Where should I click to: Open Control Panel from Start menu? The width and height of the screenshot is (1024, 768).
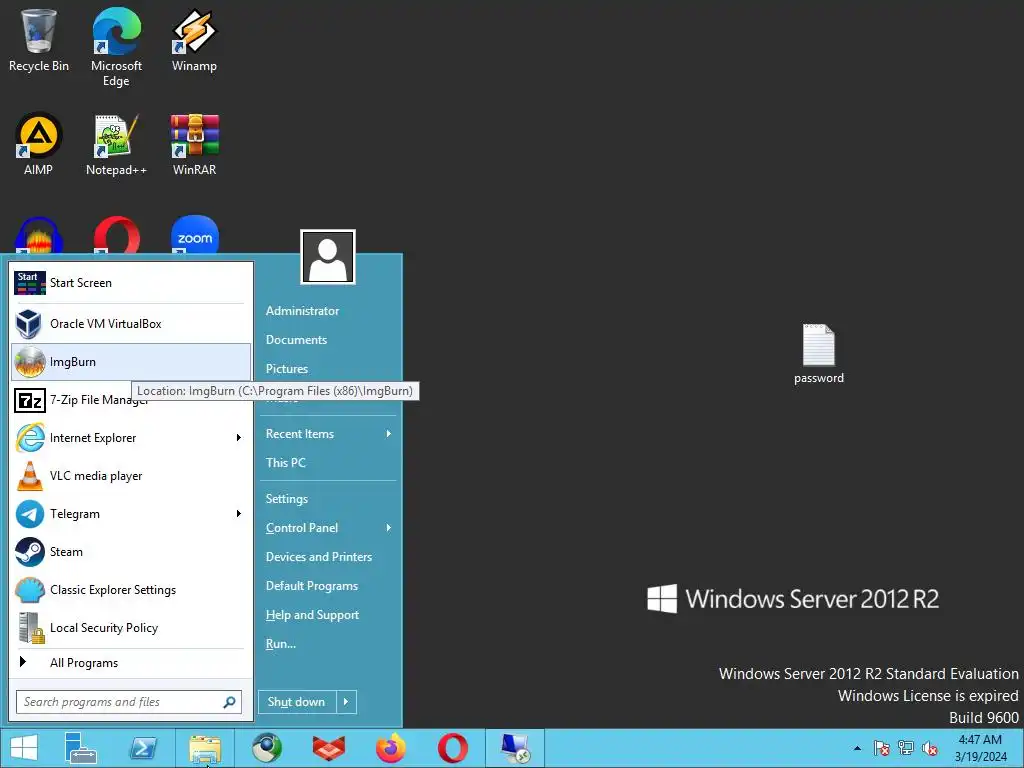(x=302, y=528)
